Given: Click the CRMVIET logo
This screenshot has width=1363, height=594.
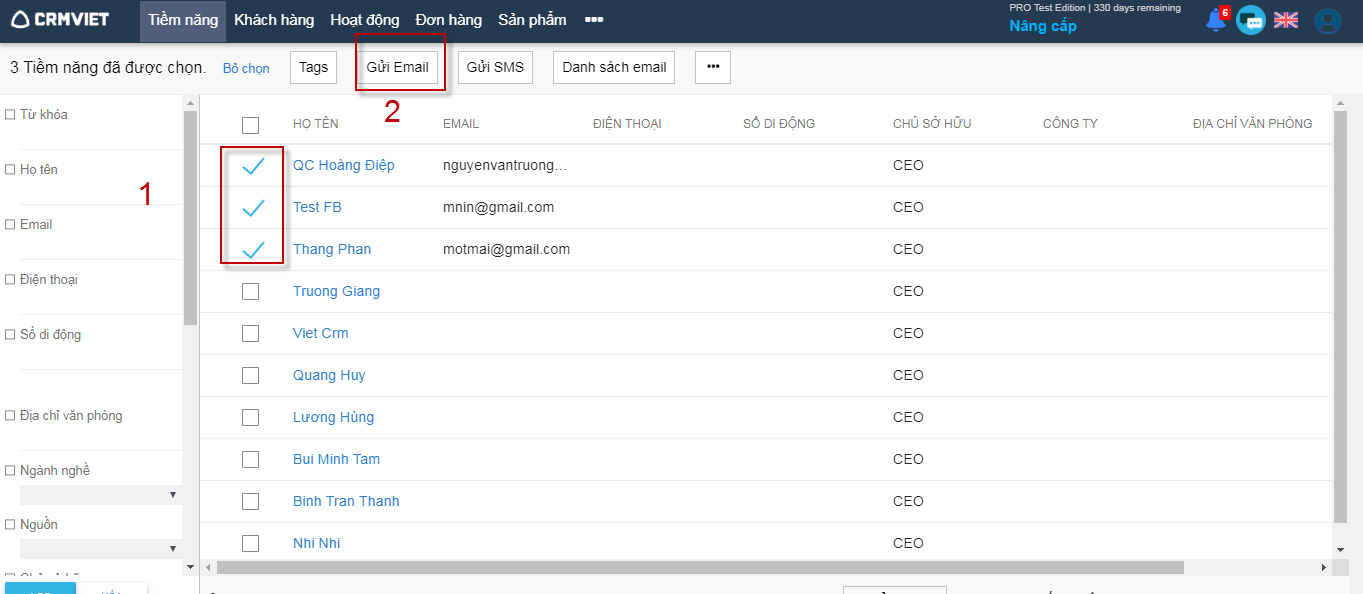Looking at the screenshot, I should pyautogui.click(x=60, y=19).
